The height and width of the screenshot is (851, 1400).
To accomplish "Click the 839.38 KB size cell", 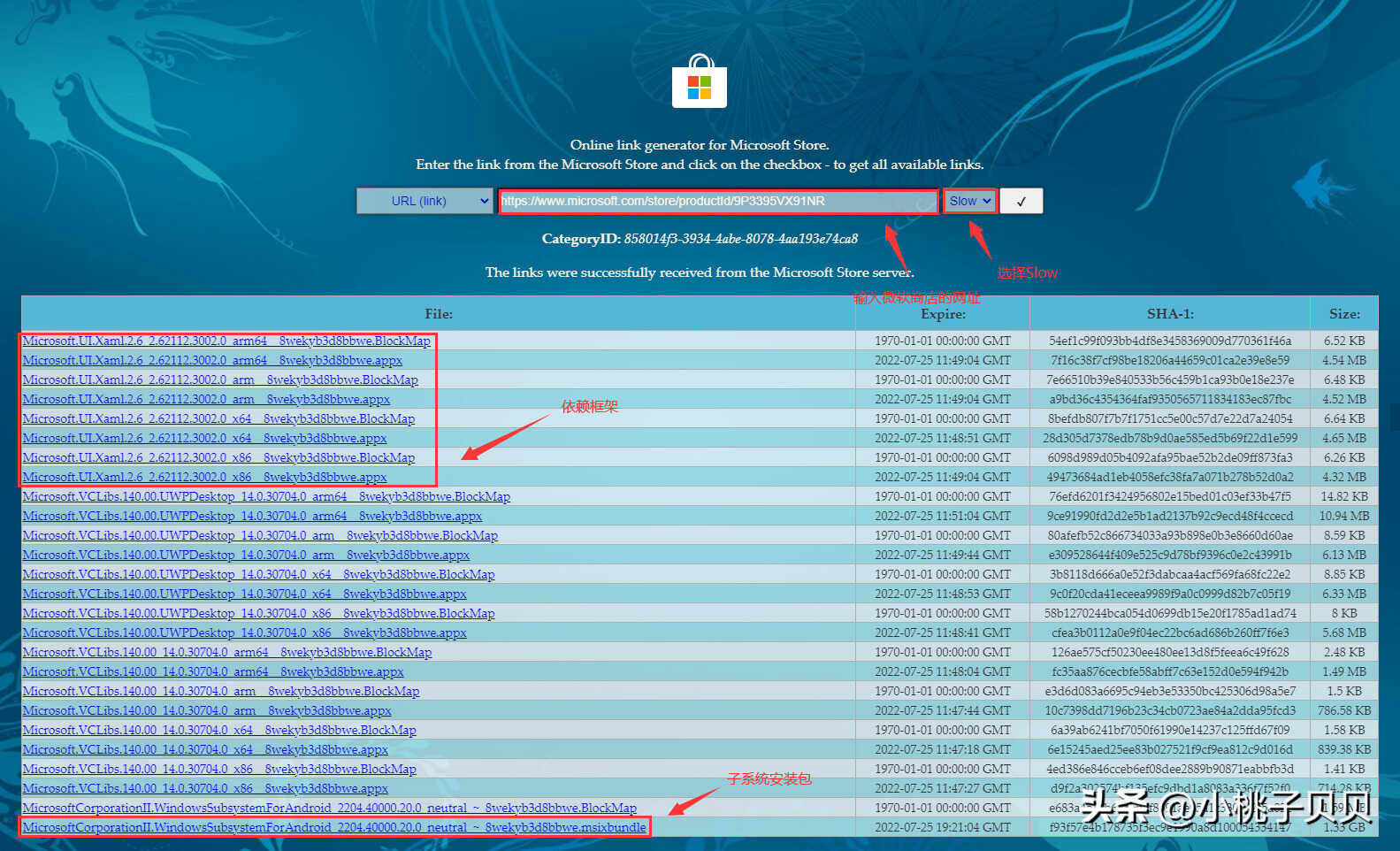I will tap(1344, 749).
